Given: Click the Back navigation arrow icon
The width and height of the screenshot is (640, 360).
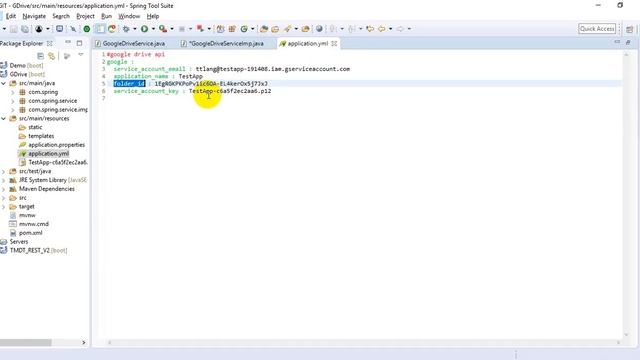Looking at the screenshot, I should [x=382, y=29].
